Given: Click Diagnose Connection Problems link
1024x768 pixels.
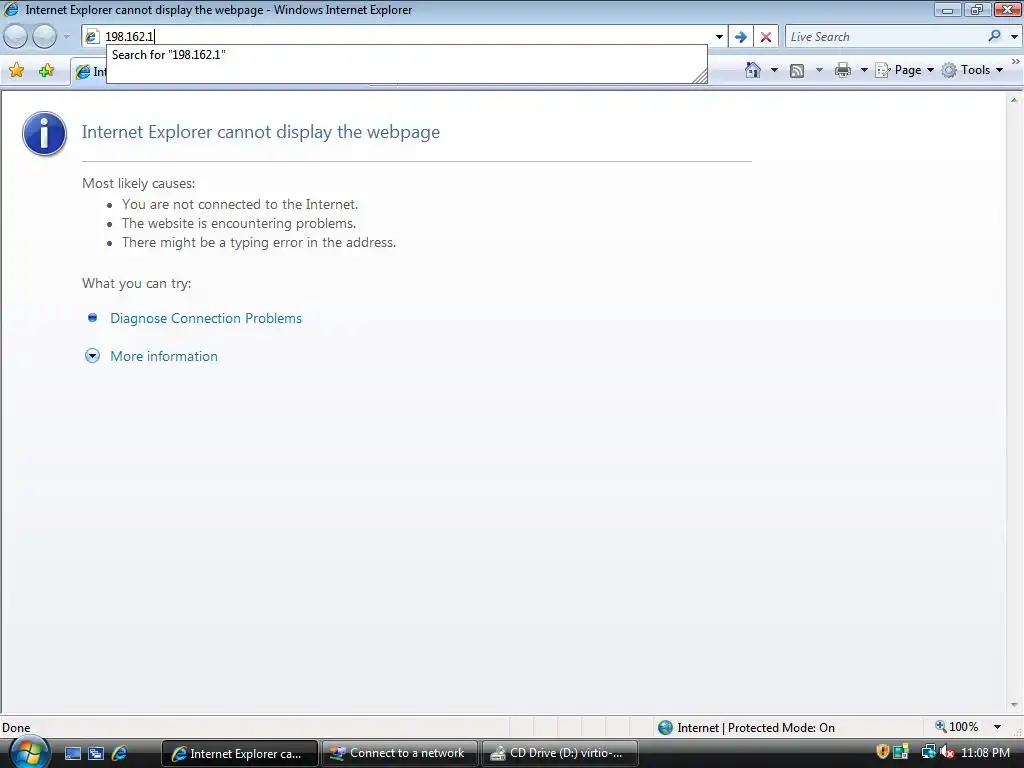Looking at the screenshot, I should [x=206, y=318].
